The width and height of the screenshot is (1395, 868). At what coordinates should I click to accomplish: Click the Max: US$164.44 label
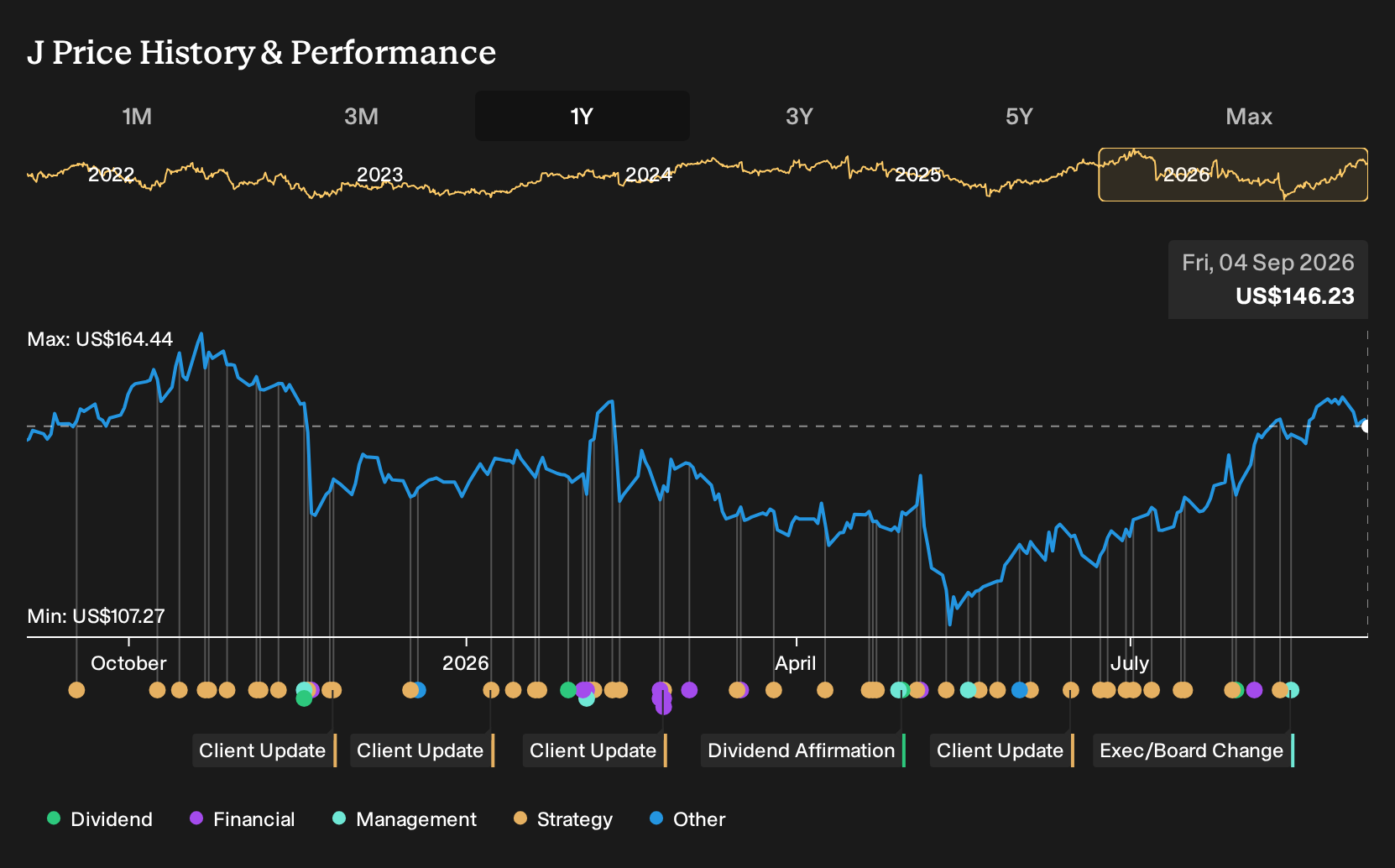tap(100, 339)
